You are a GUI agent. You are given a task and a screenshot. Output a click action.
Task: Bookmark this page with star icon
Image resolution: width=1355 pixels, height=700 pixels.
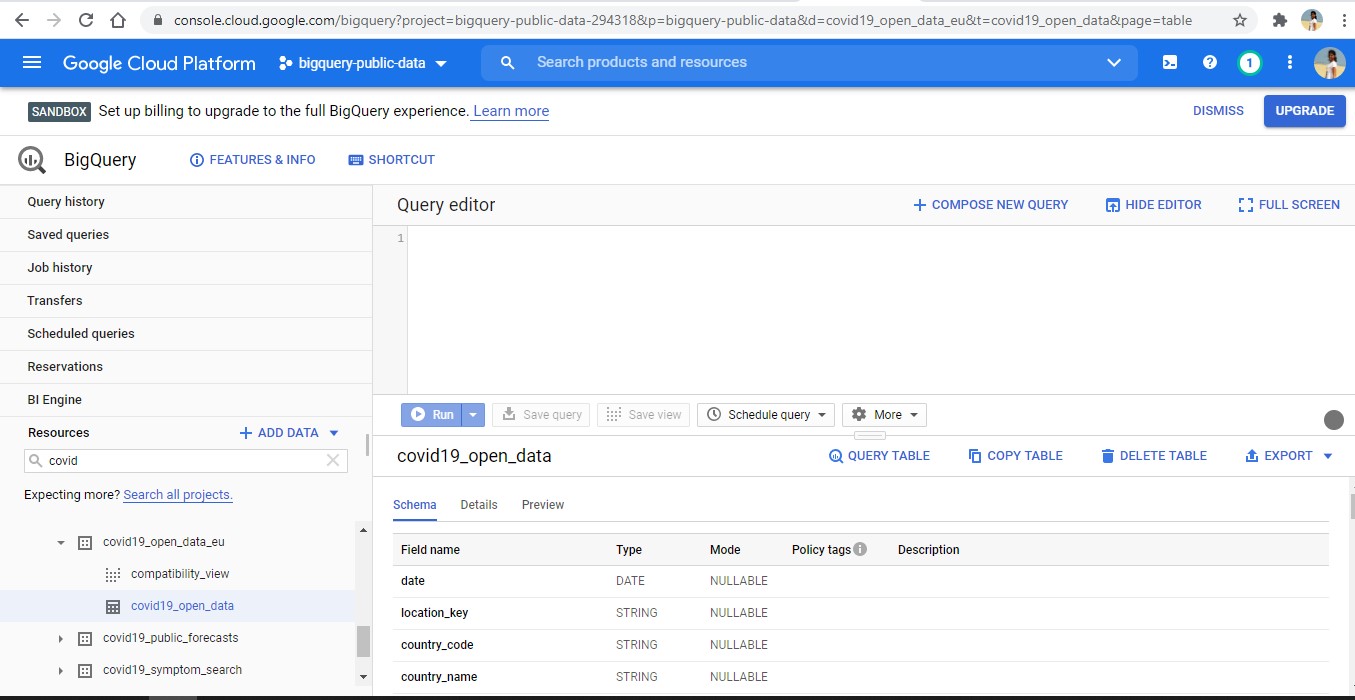1240,20
